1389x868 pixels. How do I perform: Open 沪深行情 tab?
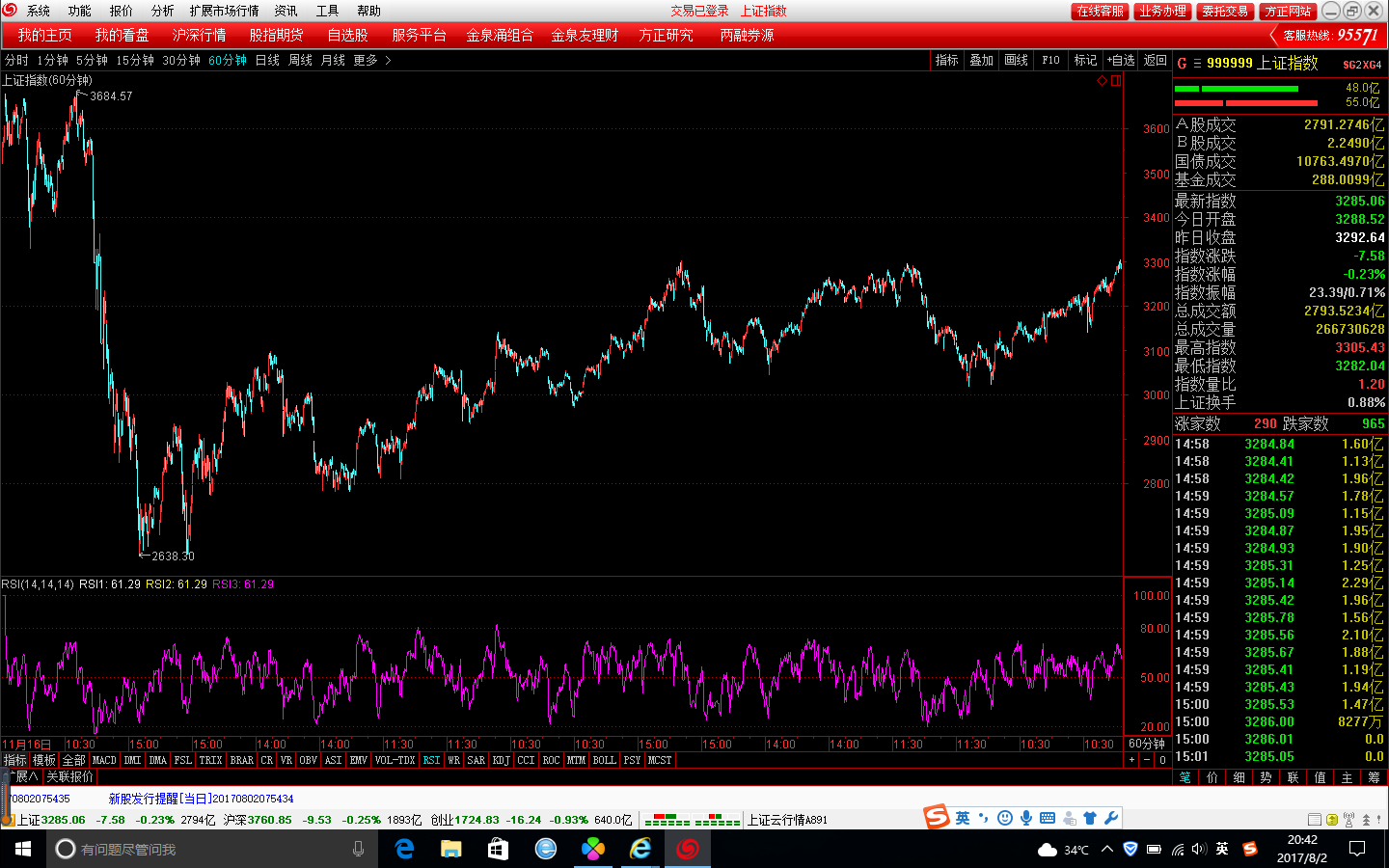[x=199, y=35]
